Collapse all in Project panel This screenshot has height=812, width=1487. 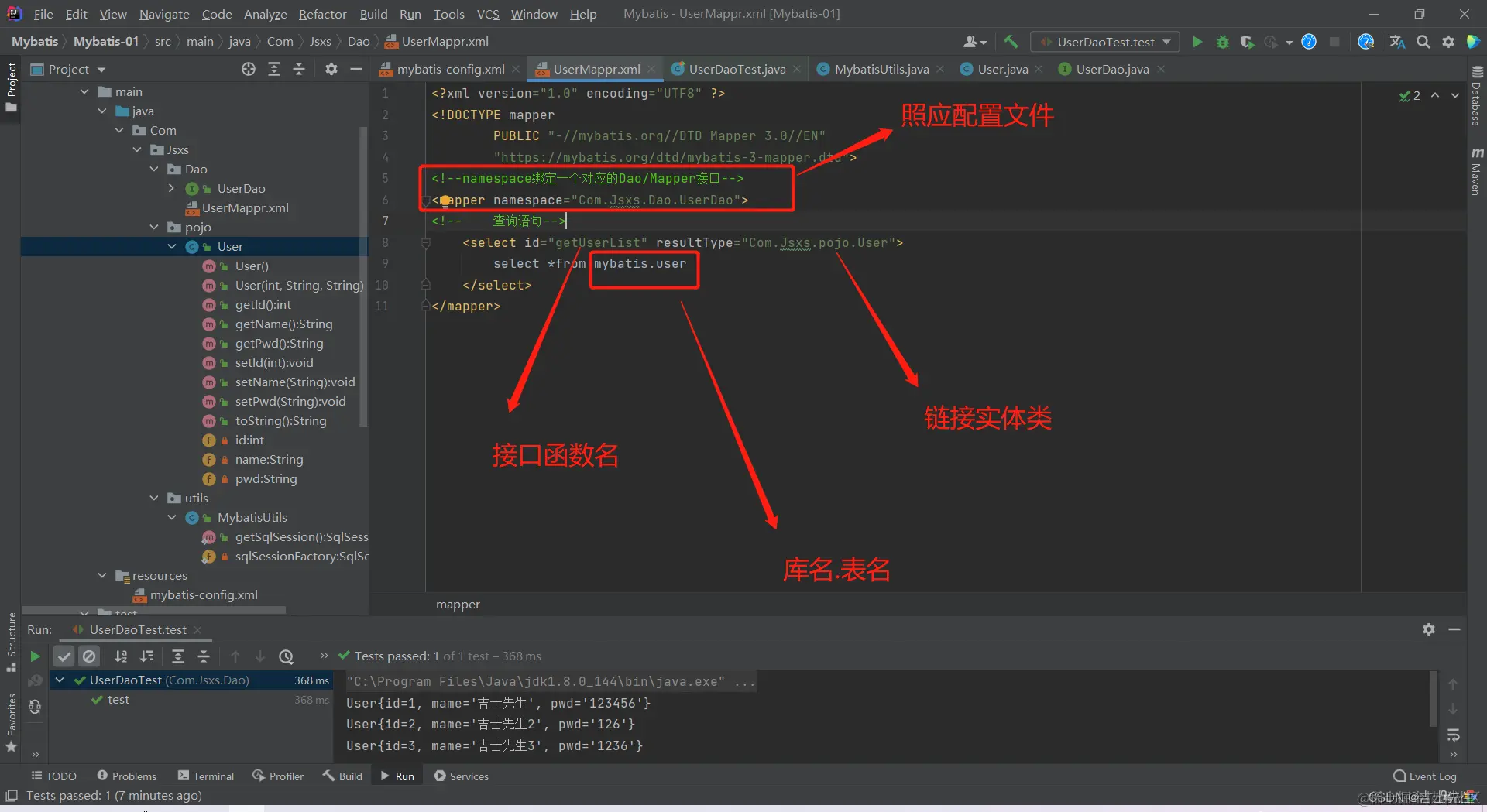pos(299,69)
